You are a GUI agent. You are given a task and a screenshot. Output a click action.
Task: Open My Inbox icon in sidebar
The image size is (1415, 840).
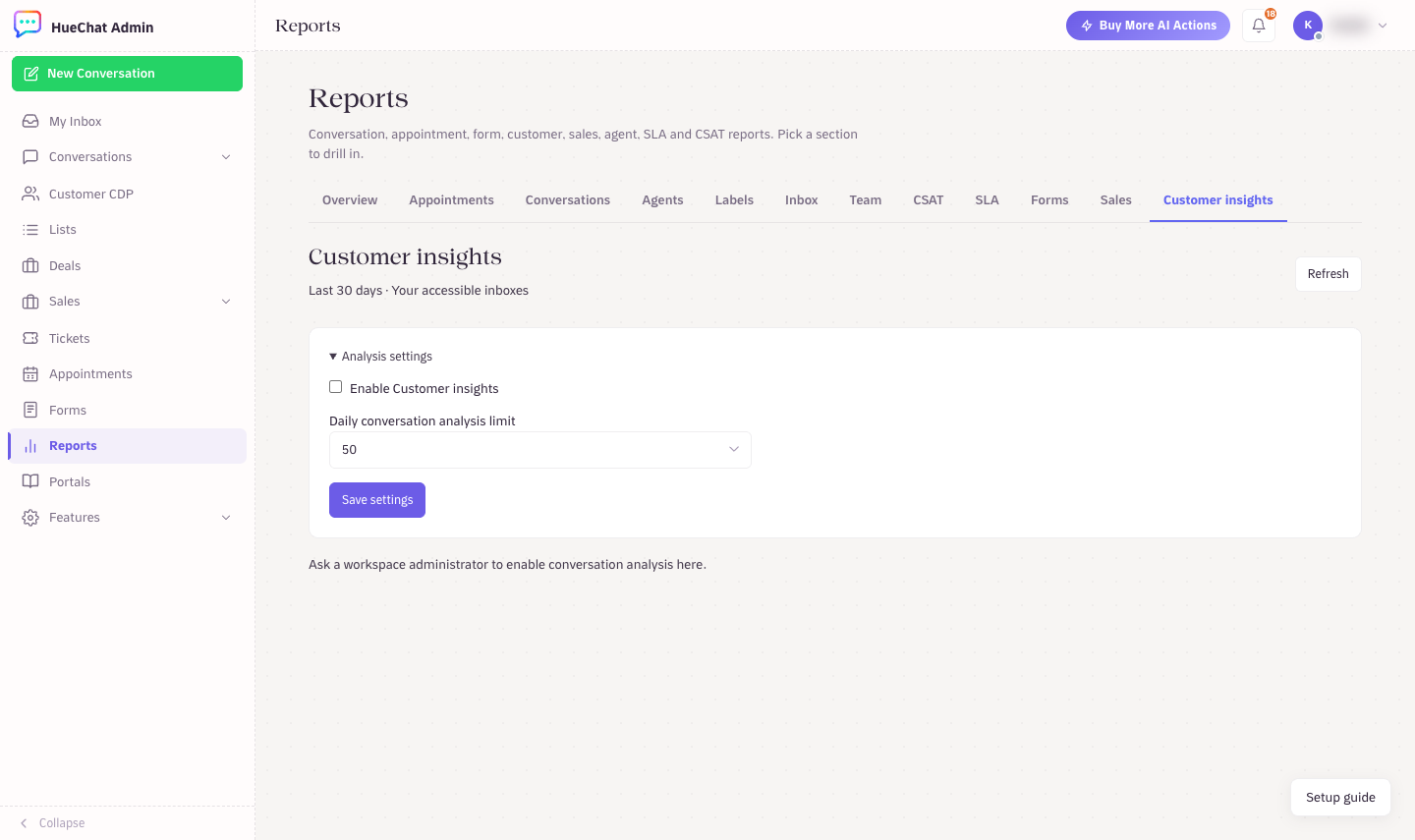pos(30,121)
